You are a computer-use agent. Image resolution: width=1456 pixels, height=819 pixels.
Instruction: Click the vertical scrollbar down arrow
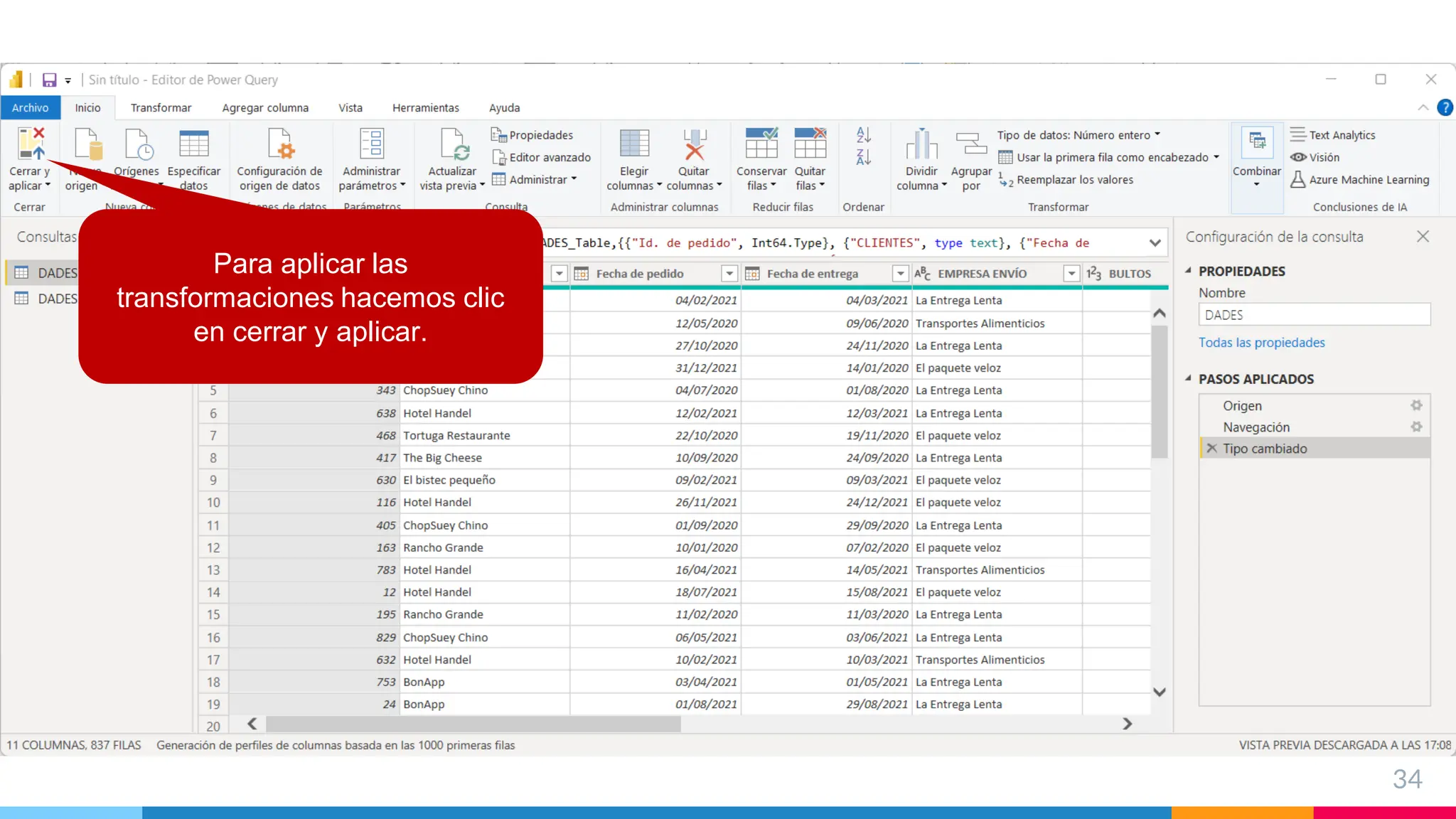tap(1160, 692)
